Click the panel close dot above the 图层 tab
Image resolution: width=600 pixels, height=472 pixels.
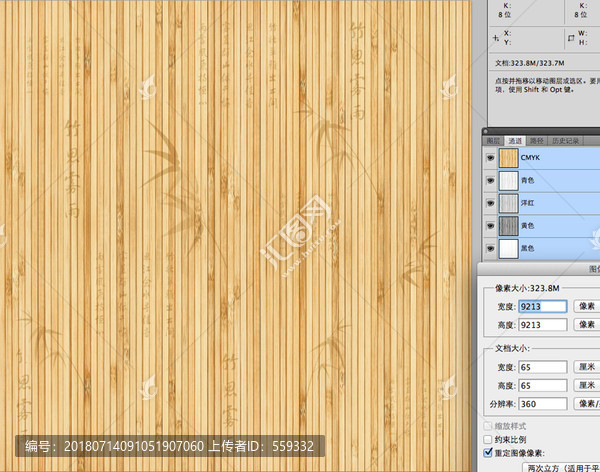point(485,131)
